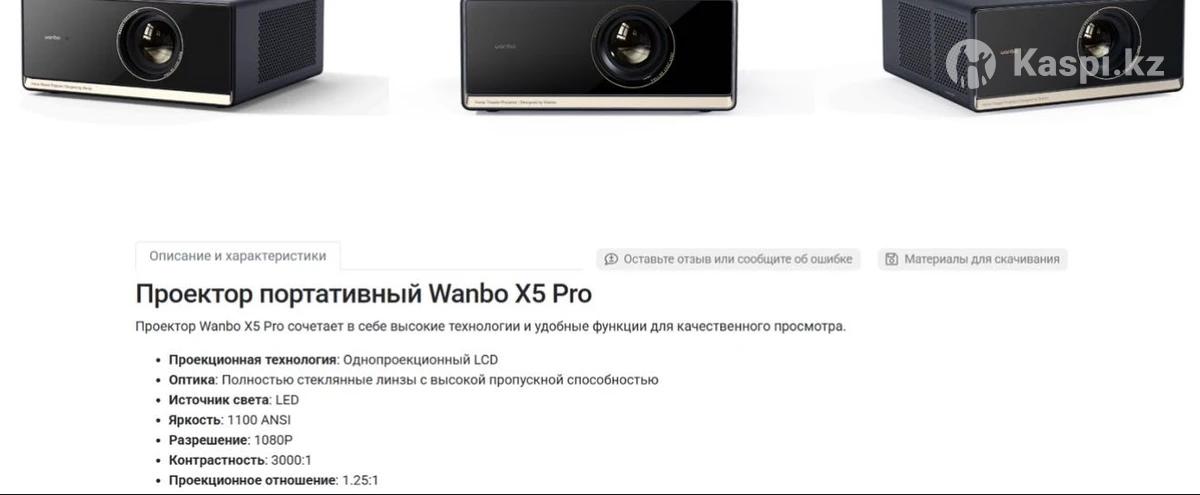Open the middle front-view projector image
1200x495 pixels.
tap(598, 55)
